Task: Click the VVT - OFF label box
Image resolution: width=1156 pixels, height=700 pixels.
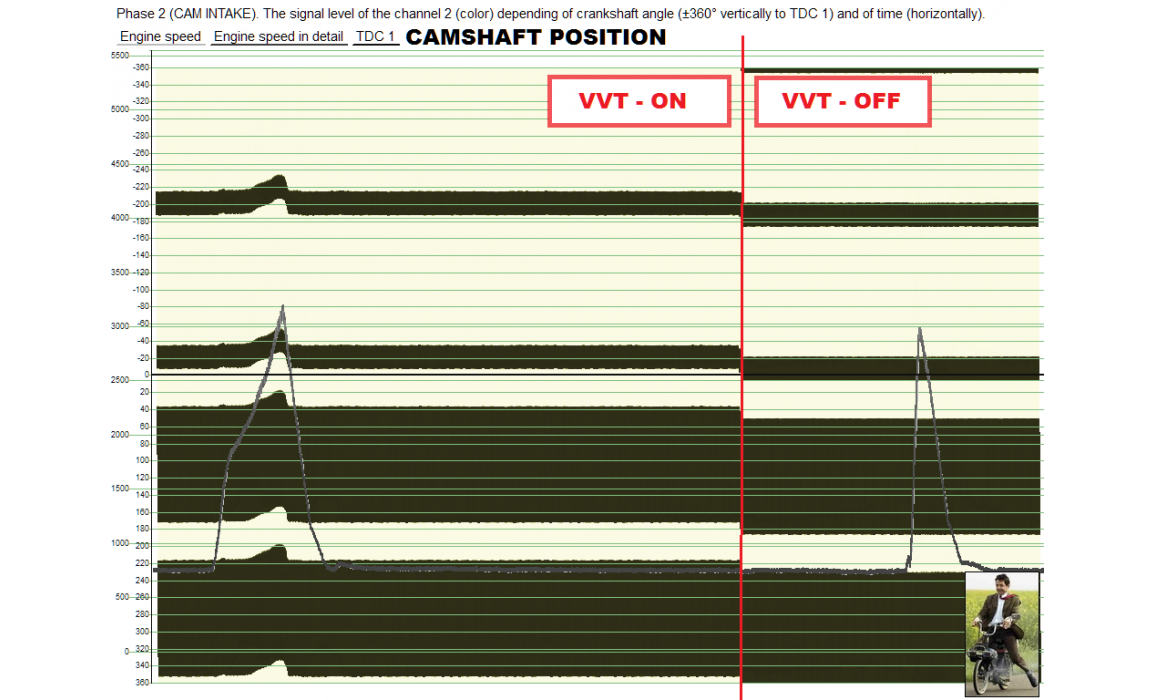Action: point(842,101)
